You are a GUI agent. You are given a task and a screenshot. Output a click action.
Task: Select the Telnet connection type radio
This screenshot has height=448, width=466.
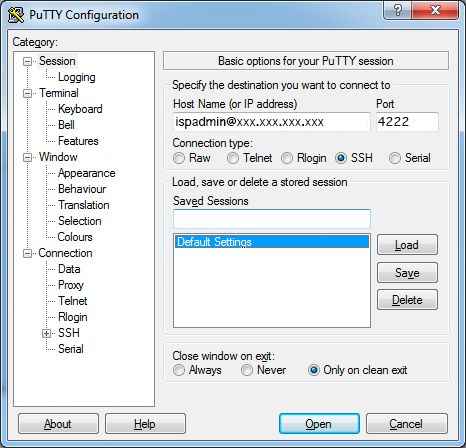(x=233, y=158)
